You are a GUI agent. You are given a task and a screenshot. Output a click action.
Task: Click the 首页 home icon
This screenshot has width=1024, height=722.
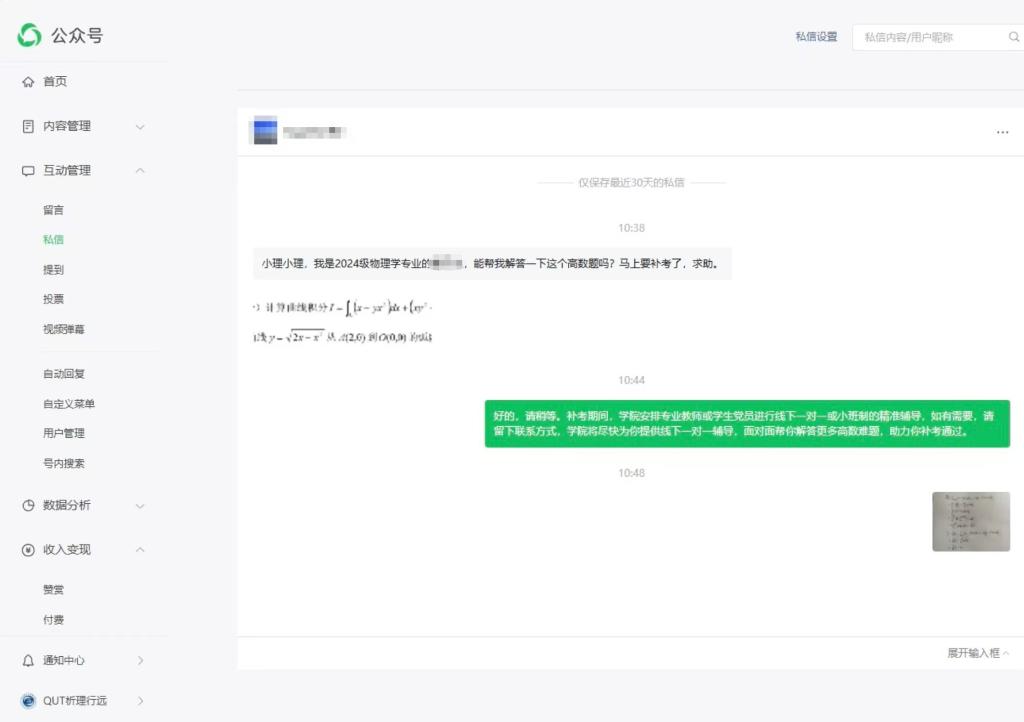(28, 82)
